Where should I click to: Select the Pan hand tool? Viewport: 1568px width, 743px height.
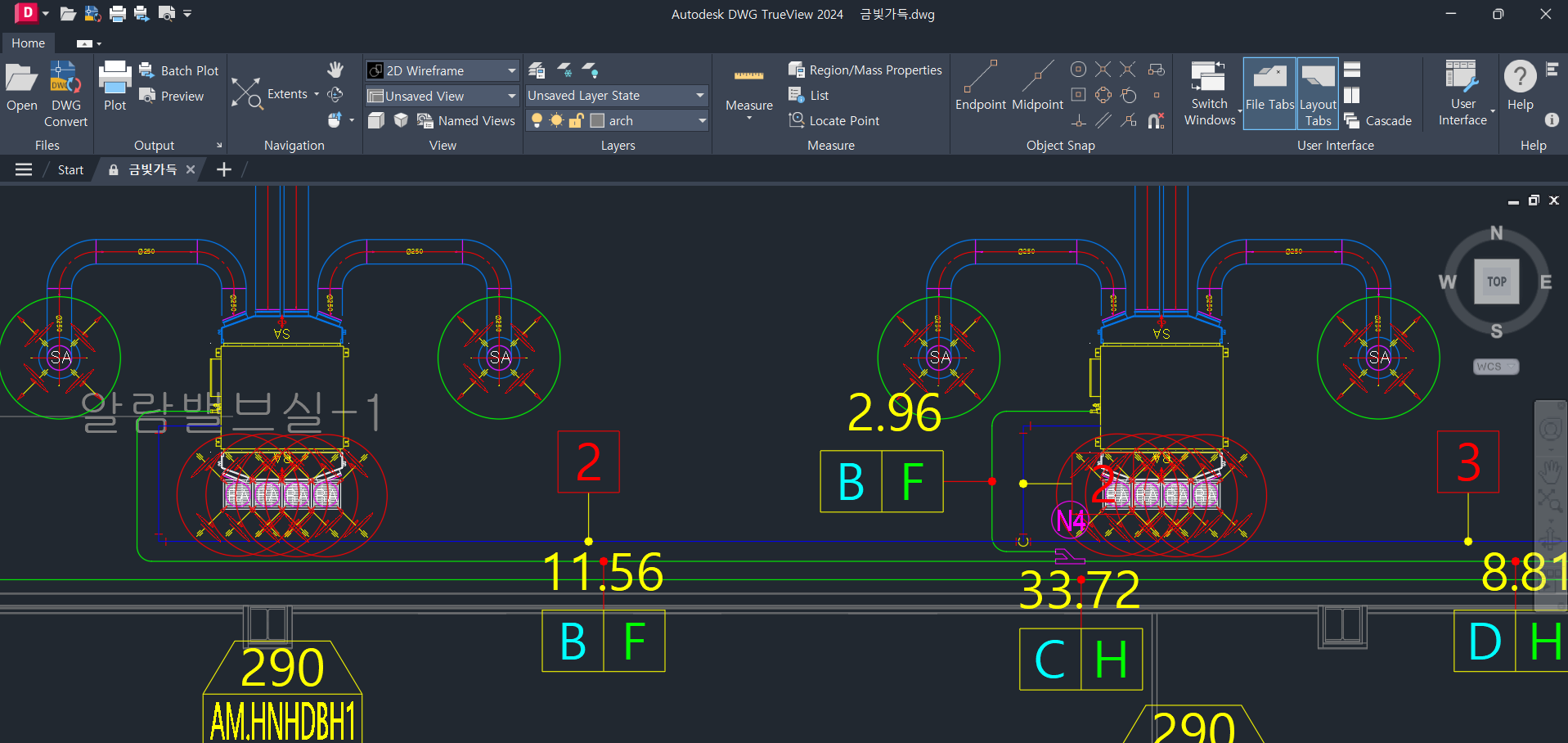[x=335, y=70]
